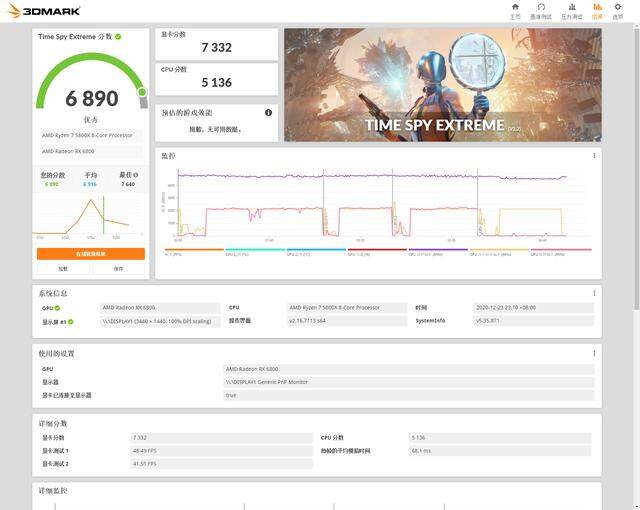The height and width of the screenshot is (510, 640).
Task: Click the AMD Ryzen 7 5800X field under the gauge
Action: point(91,135)
